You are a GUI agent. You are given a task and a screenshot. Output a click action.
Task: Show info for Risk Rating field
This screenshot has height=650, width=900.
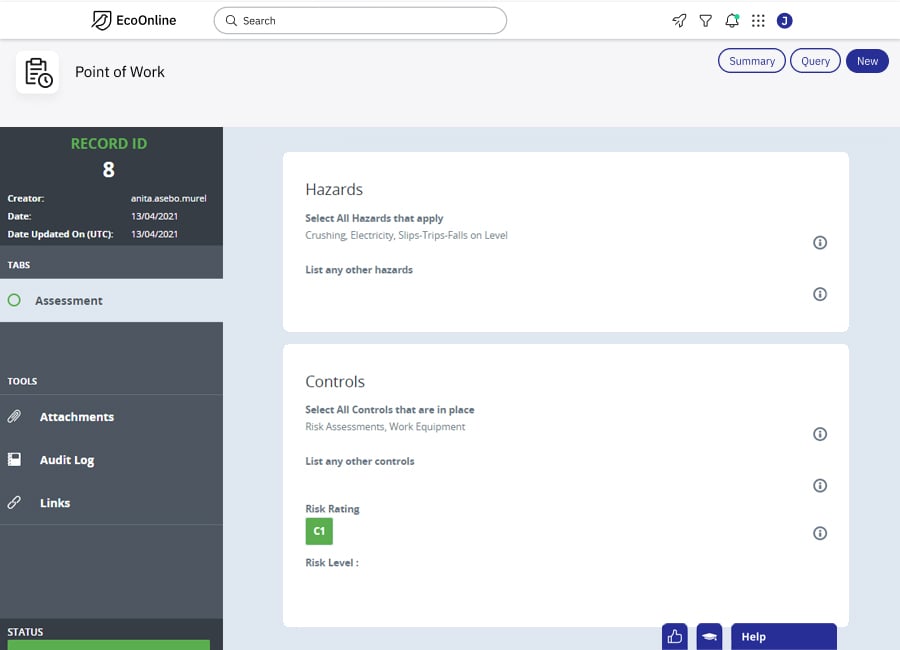point(820,533)
